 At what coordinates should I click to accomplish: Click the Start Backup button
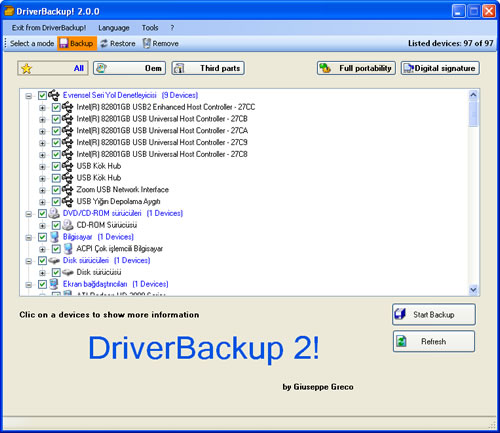pos(434,314)
